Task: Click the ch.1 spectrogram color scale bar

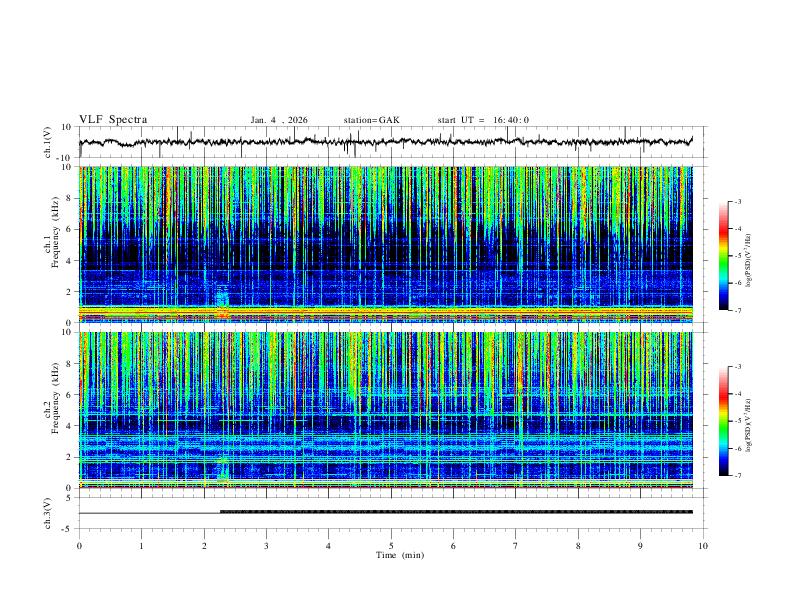Action: (724, 256)
